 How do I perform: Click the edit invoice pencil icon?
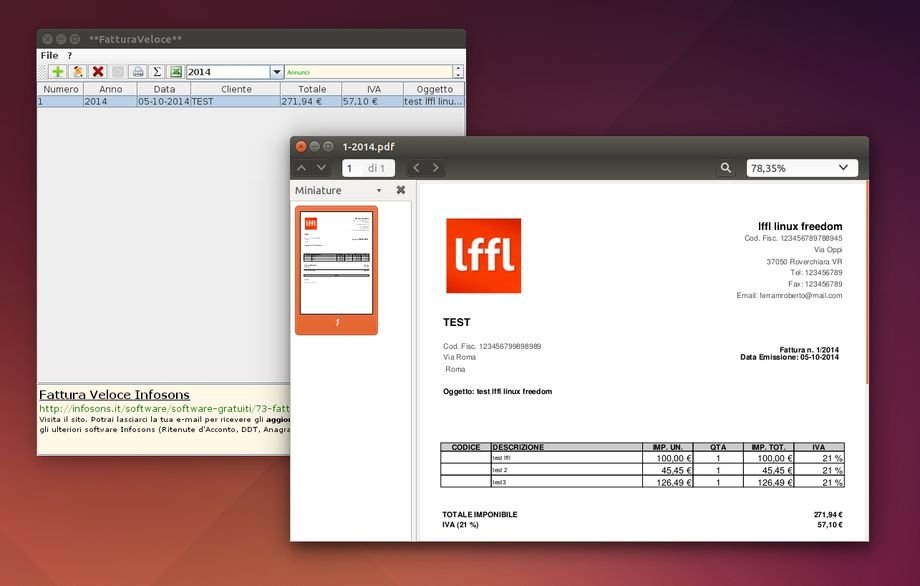[x=78, y=72]
